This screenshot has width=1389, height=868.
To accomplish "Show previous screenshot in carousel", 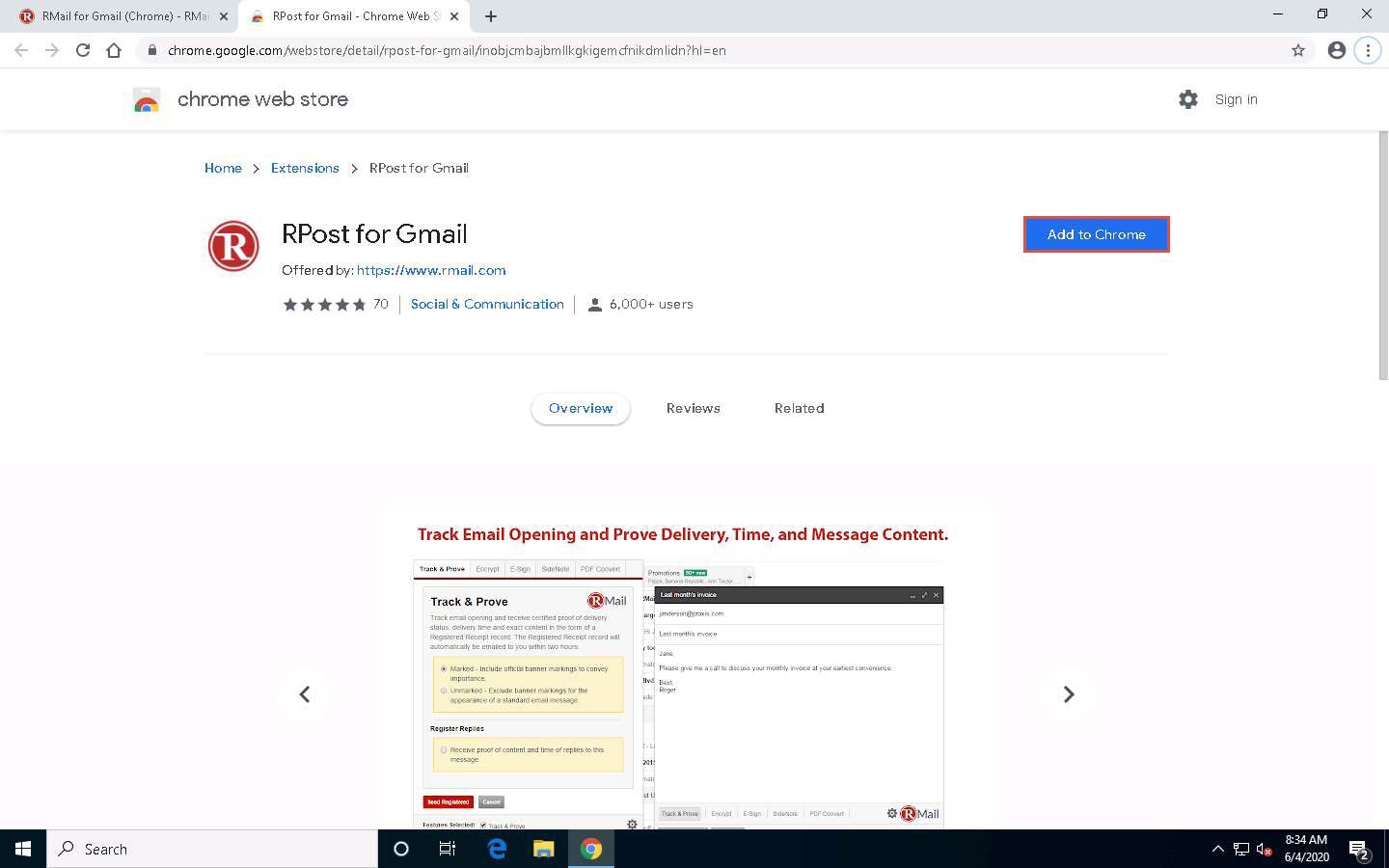I will (305, 694).
